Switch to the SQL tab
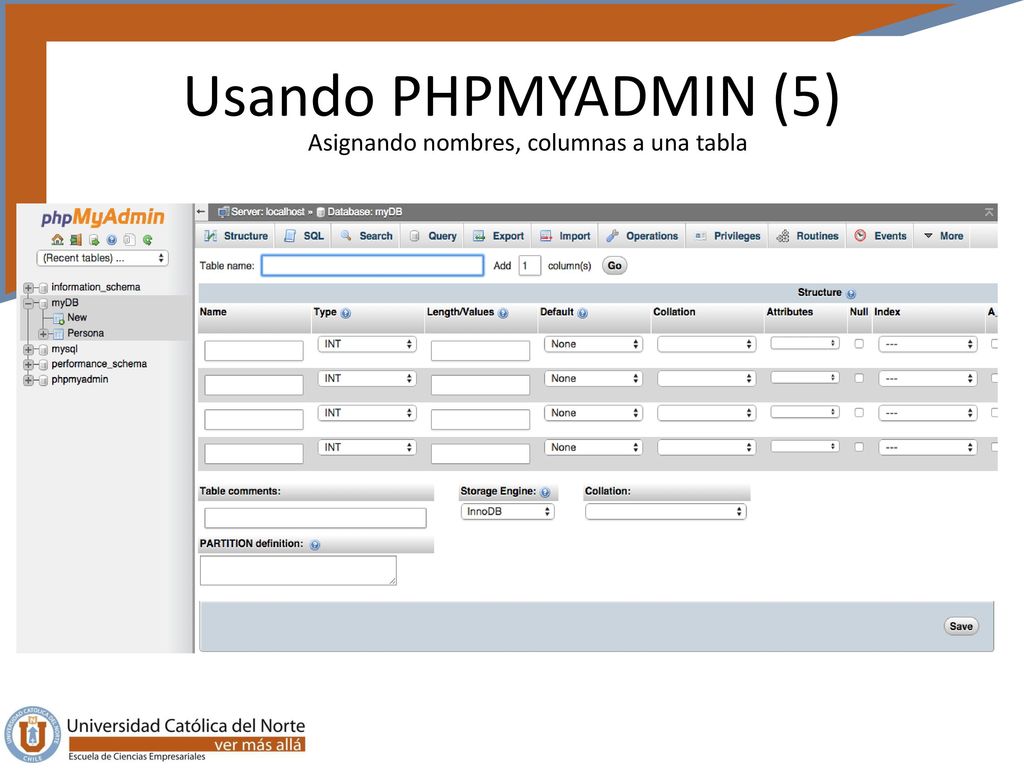This screenshot has width=1024, height=768. click(x=304, y=236)
